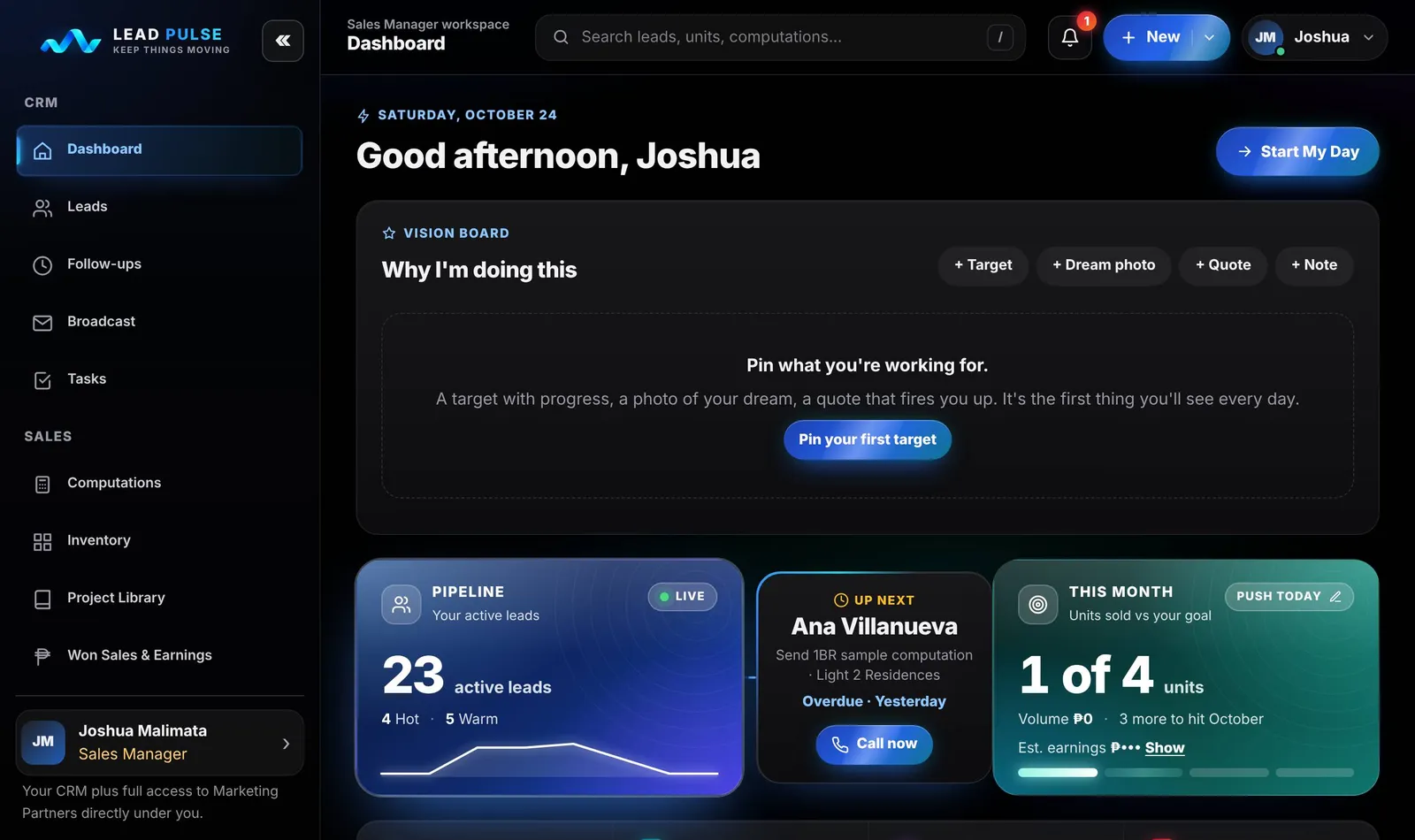1415x840 pixels.
Task: Click the "3 more to hit October" text
Action: (1191, 720)
